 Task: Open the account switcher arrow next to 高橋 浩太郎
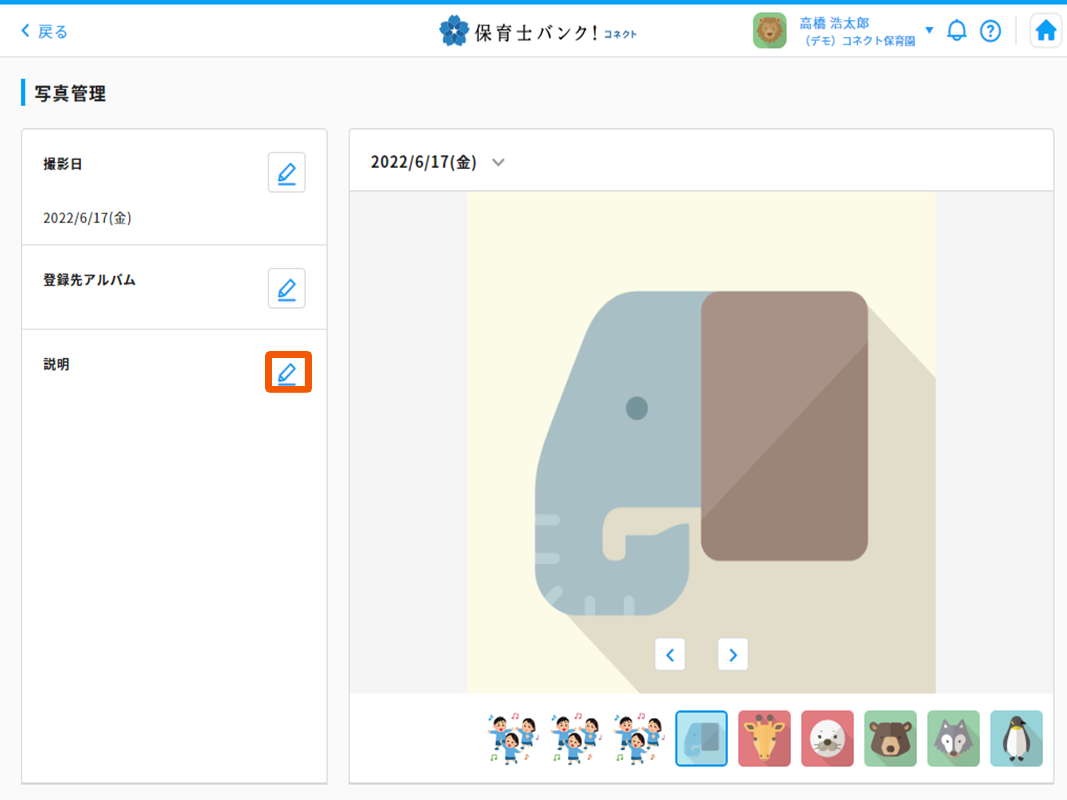931,30
